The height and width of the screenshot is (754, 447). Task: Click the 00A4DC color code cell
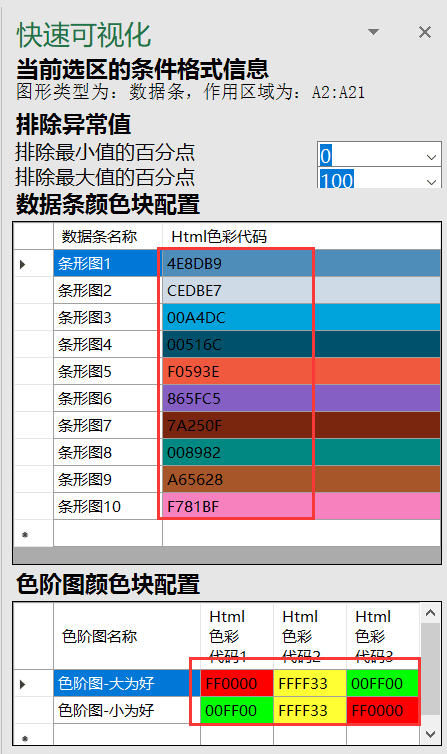pyautogui.click(x=301, y=317)
